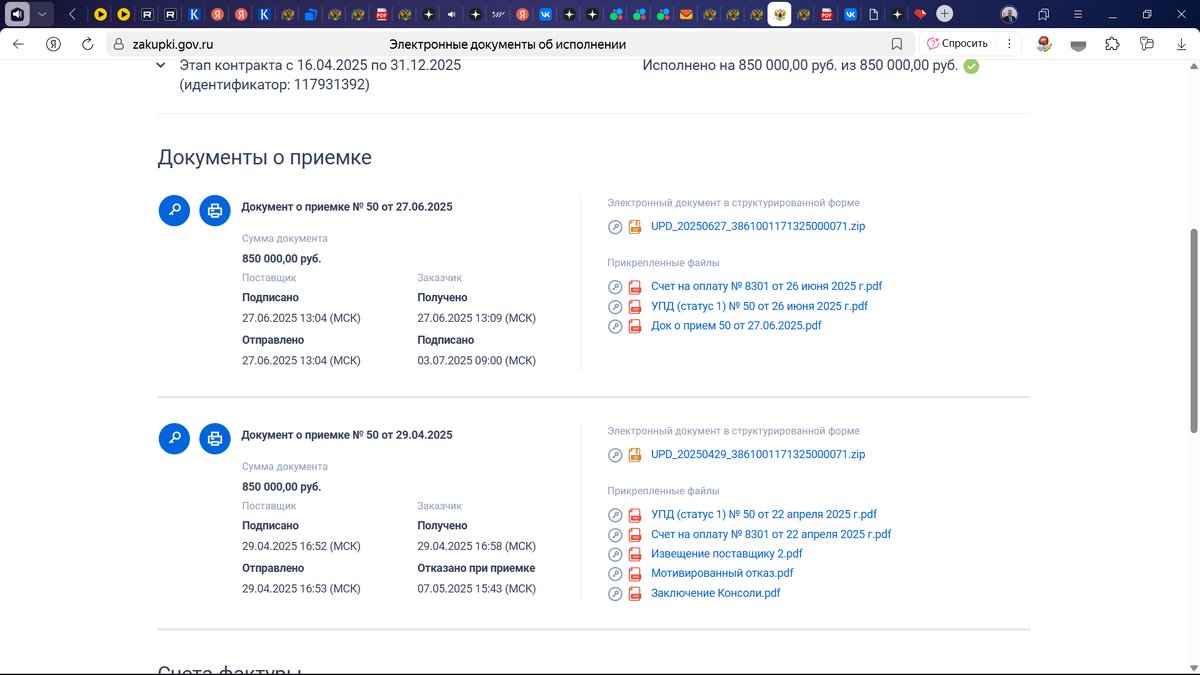Click the Спросить assistant button
The image size is (1200, 675).
pos(957,44)
